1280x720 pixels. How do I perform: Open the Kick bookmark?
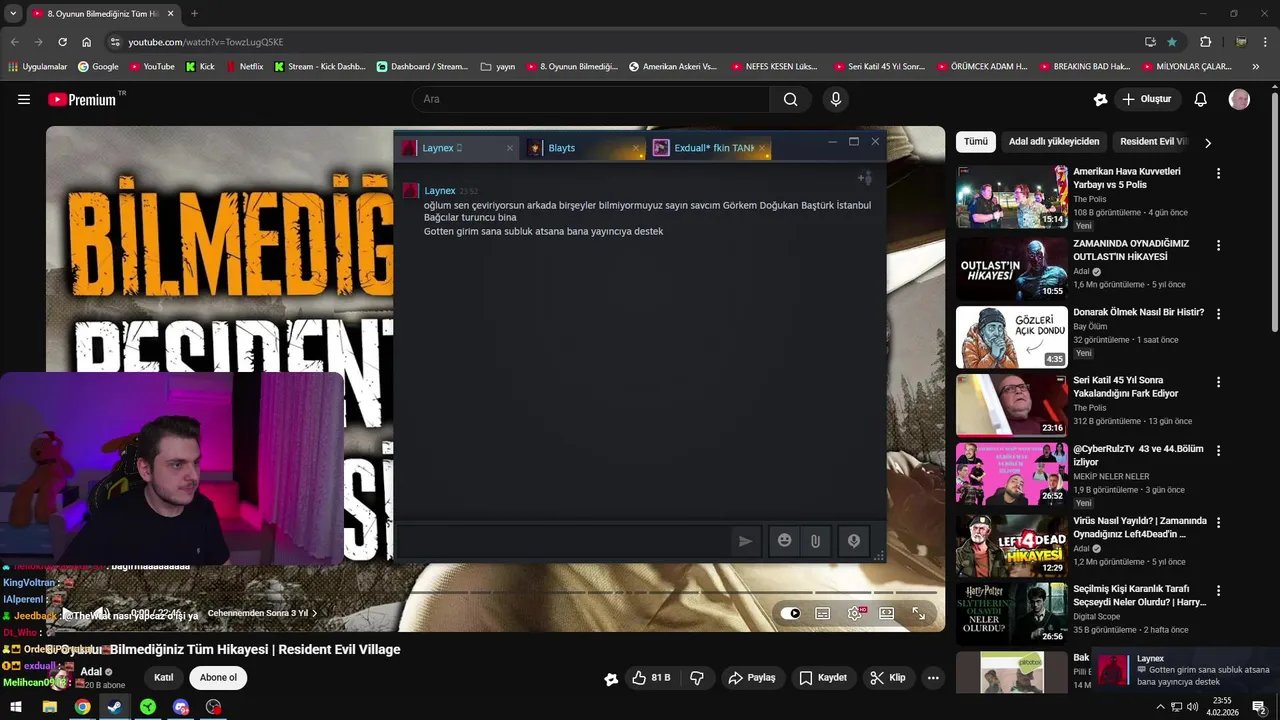click(200, 67)
